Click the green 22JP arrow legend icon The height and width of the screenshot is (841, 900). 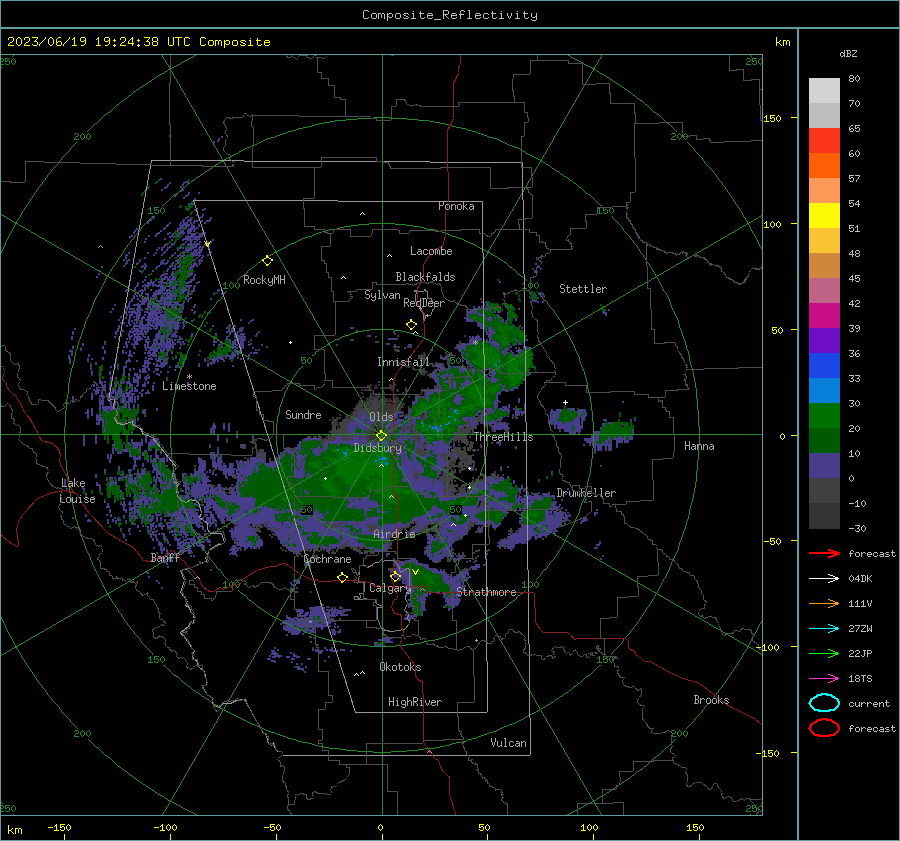[824, 653]
